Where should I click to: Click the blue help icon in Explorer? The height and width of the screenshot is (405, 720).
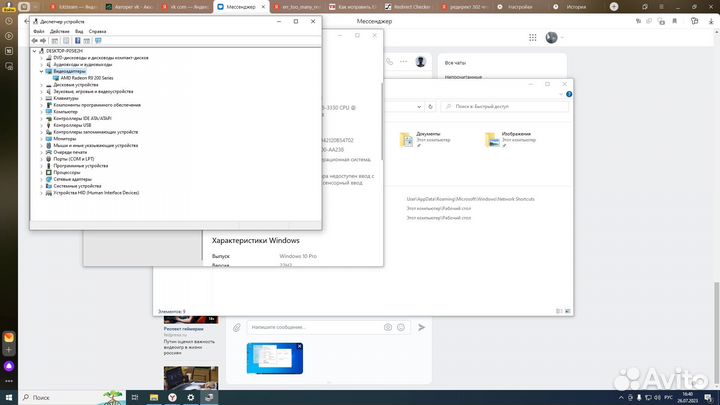(569, 94)
